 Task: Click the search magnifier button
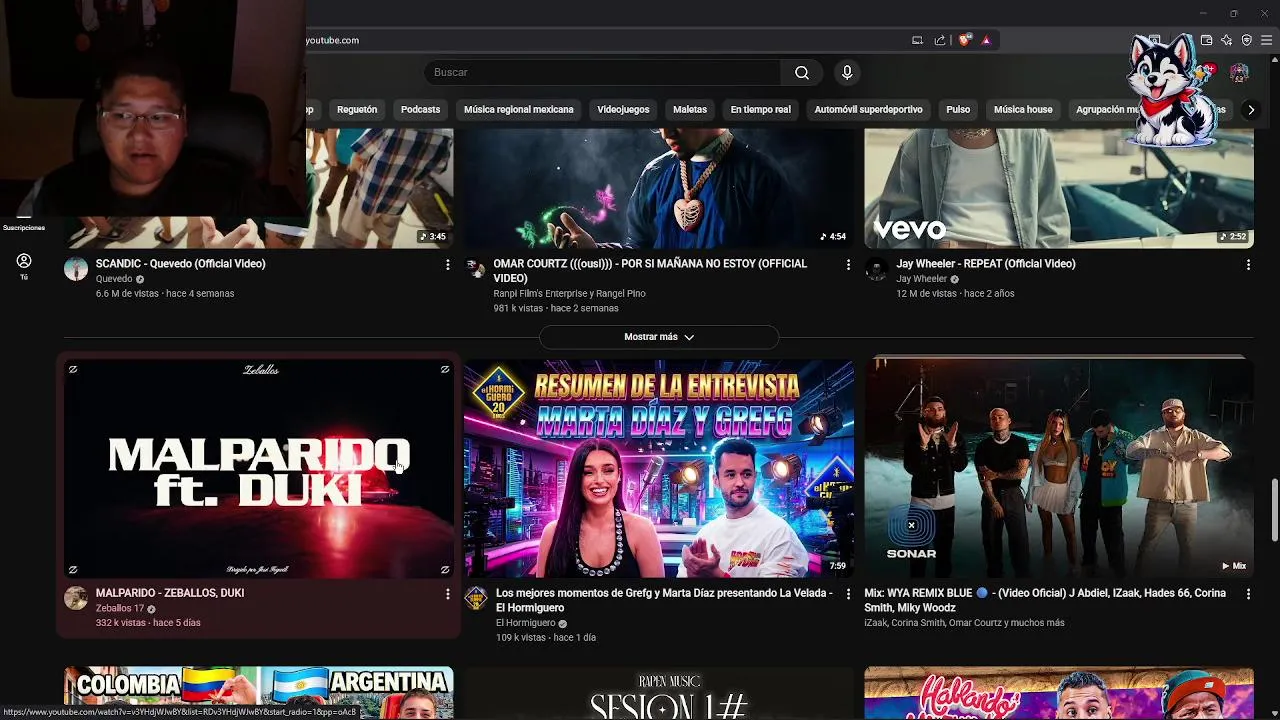pos(802,72)
